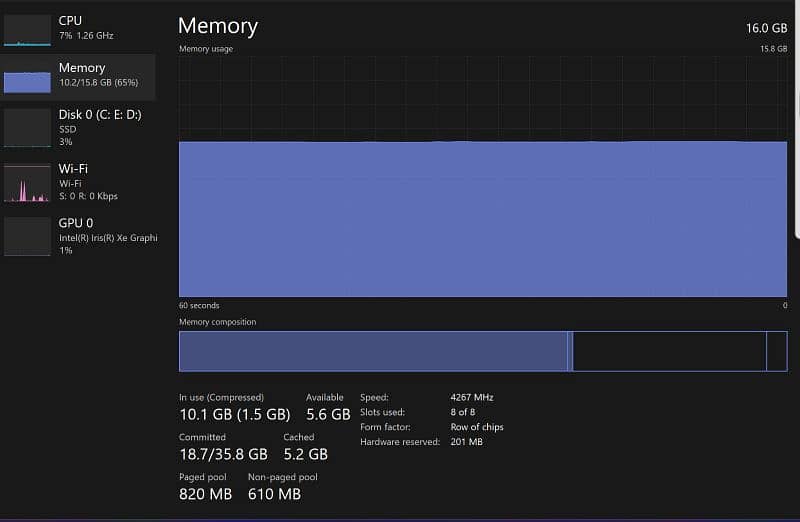Click the Speed 4267 MHz value
Viewport: 800px width, 522px height.
(472, 397)
